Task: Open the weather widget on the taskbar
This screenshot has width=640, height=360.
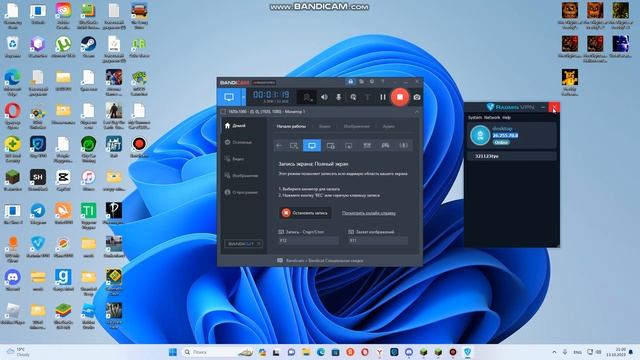Action: tap(18, 352)
